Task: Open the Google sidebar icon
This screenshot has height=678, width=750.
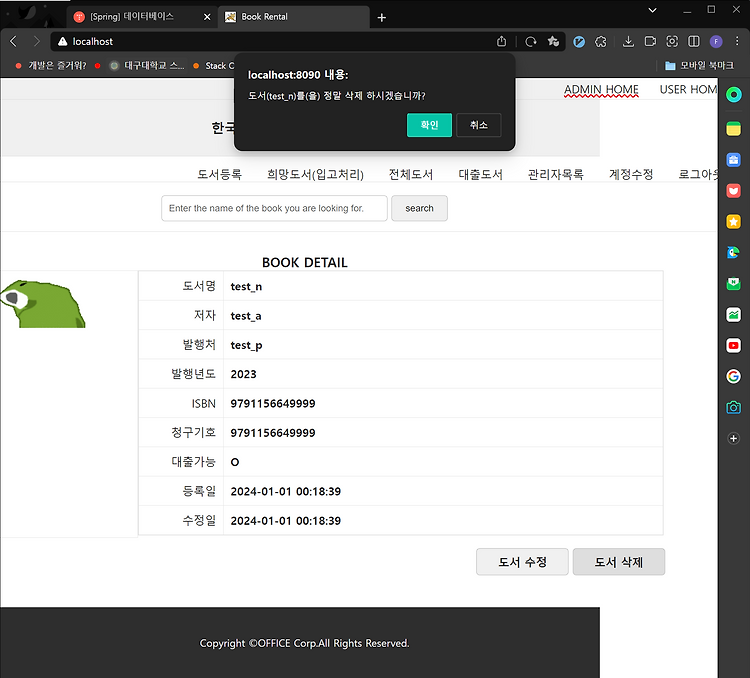Action: click(733, 377)
